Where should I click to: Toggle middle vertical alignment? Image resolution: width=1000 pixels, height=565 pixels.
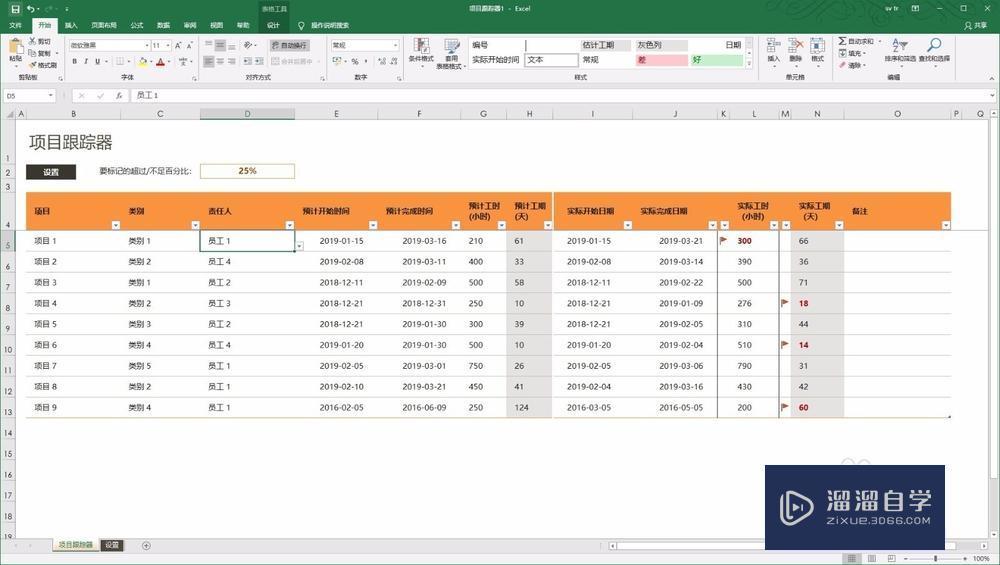tap(220, 45)
